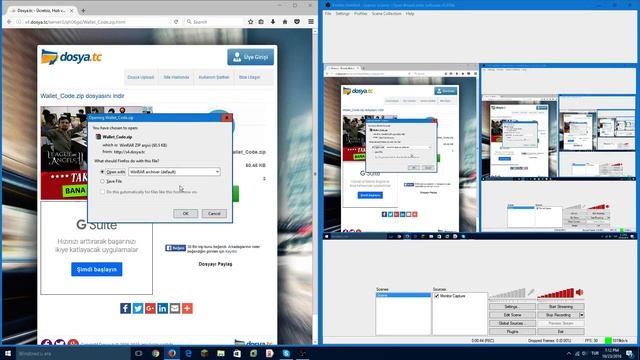Screen dimensions: 640x360
Task: Click the Firefox Search box
Action: (213, 22)
